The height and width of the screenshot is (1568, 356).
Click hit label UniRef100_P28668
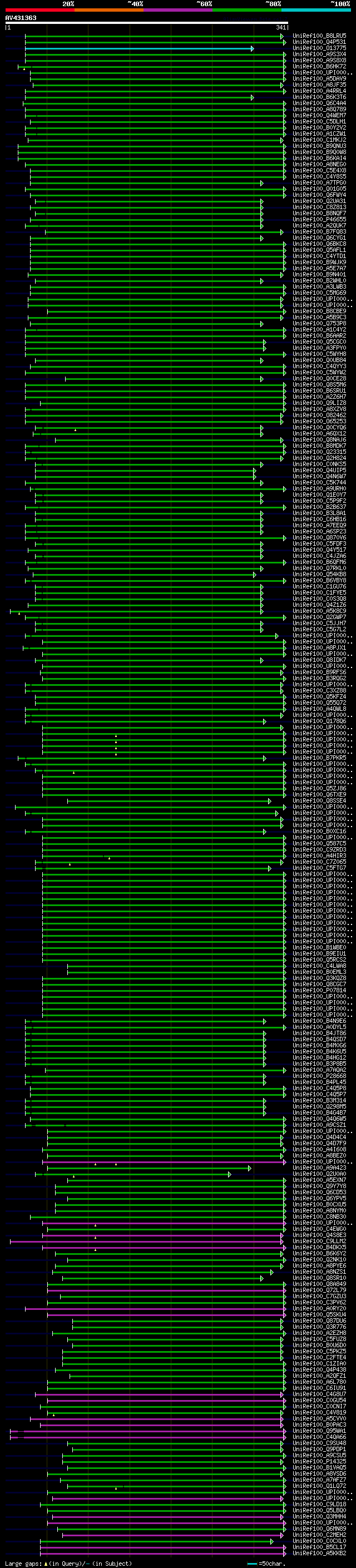[x=319, y=1076]
